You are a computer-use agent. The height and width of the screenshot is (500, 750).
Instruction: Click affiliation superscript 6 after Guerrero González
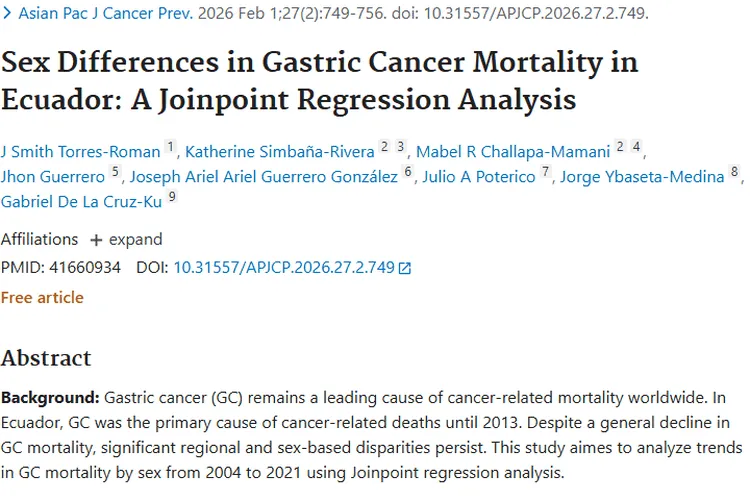(x=408, y=173)
